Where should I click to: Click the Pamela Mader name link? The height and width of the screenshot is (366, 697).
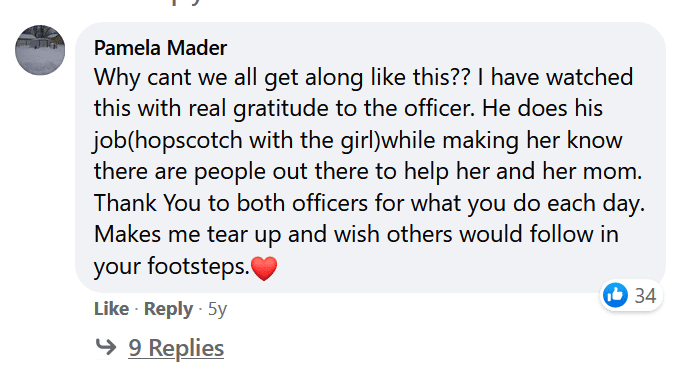(x=160, y=48)
